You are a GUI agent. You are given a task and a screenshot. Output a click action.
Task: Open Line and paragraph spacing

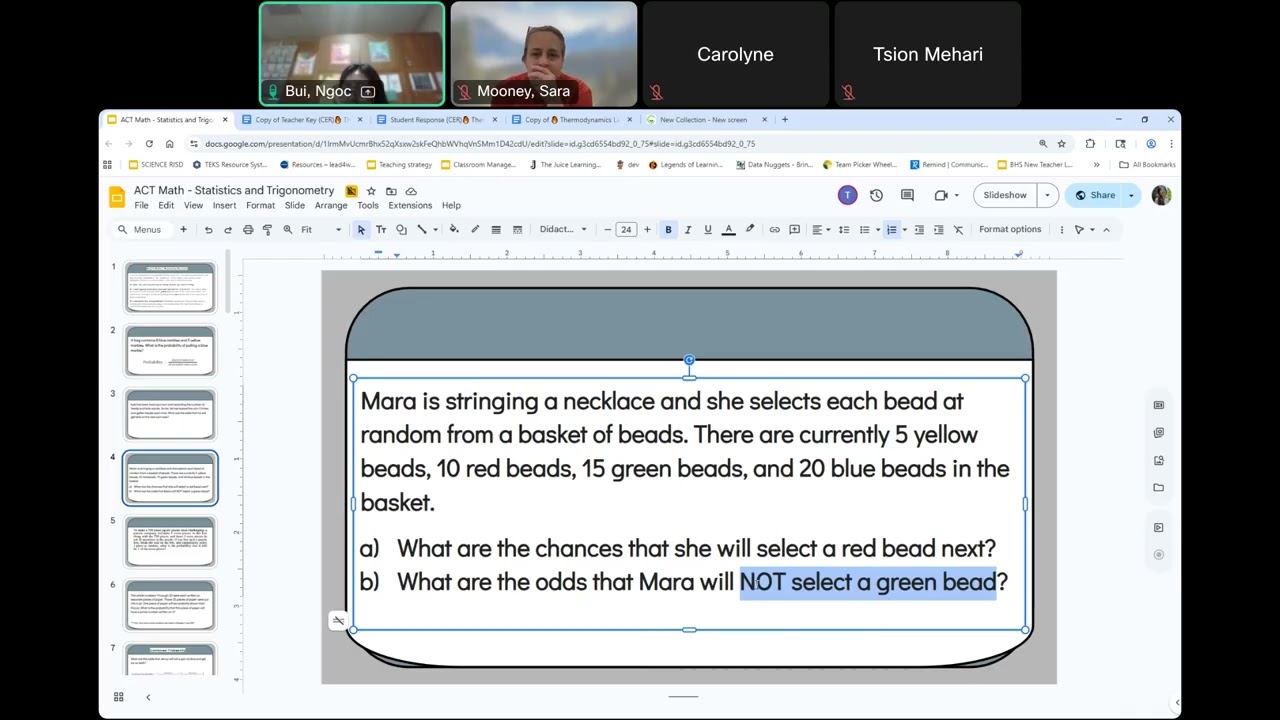(844, 230)
